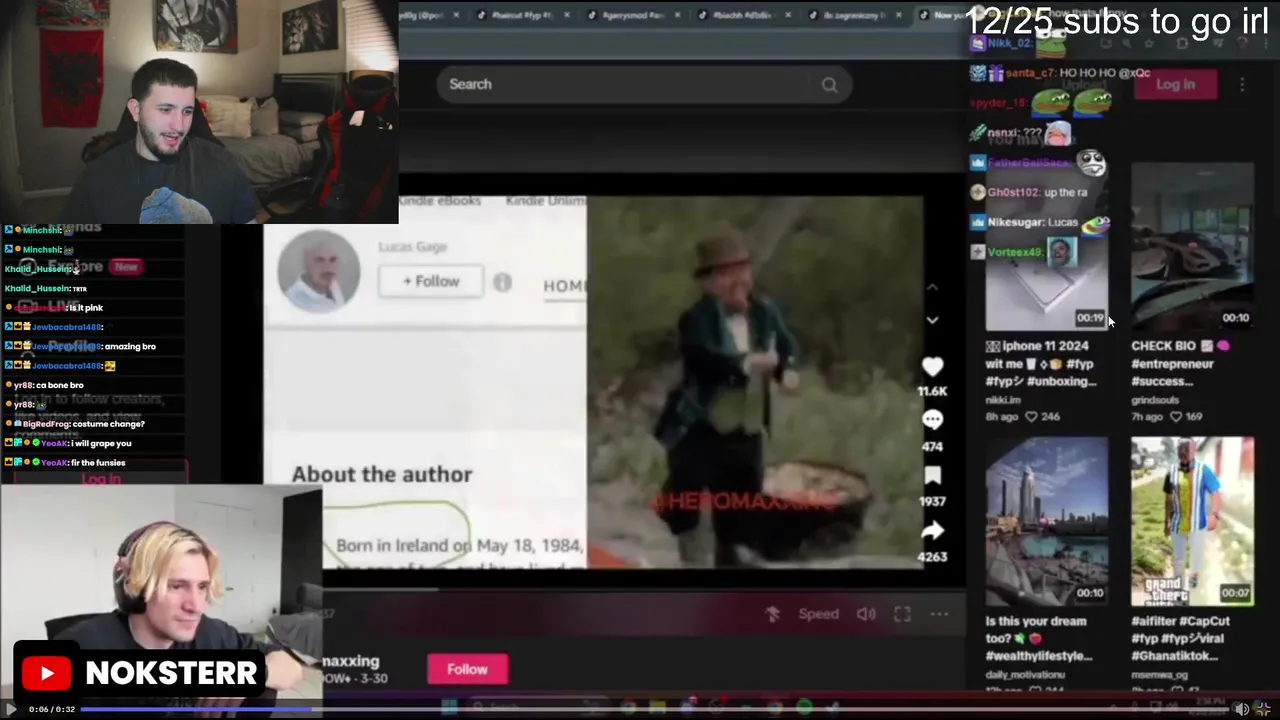This screenshot has height=720, width=1280.
Task: Click the 'iphone 11 2024' caption text
Action: [1041, 364]
